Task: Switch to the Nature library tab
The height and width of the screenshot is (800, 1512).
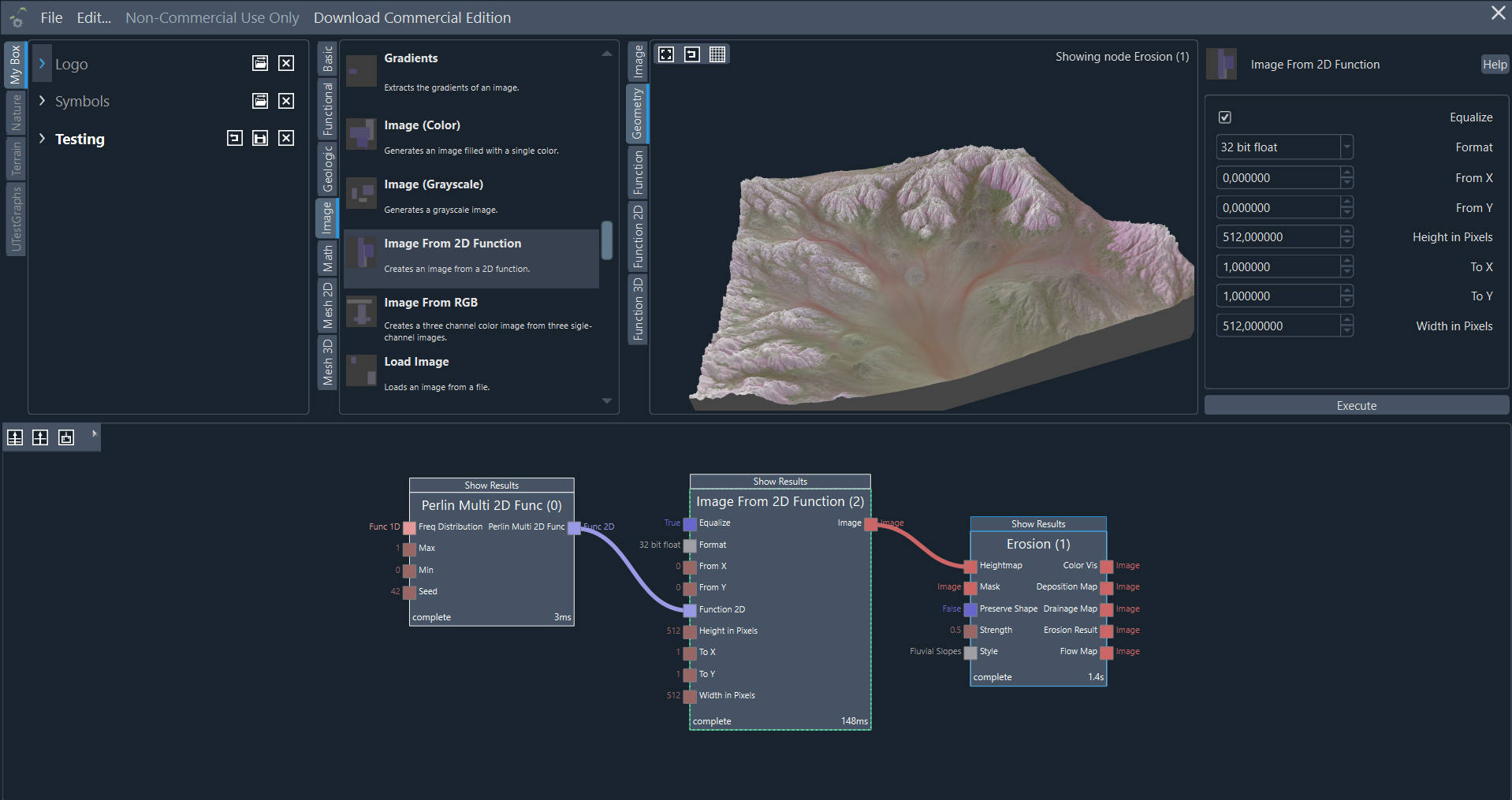Action: (x=15, y=113)
